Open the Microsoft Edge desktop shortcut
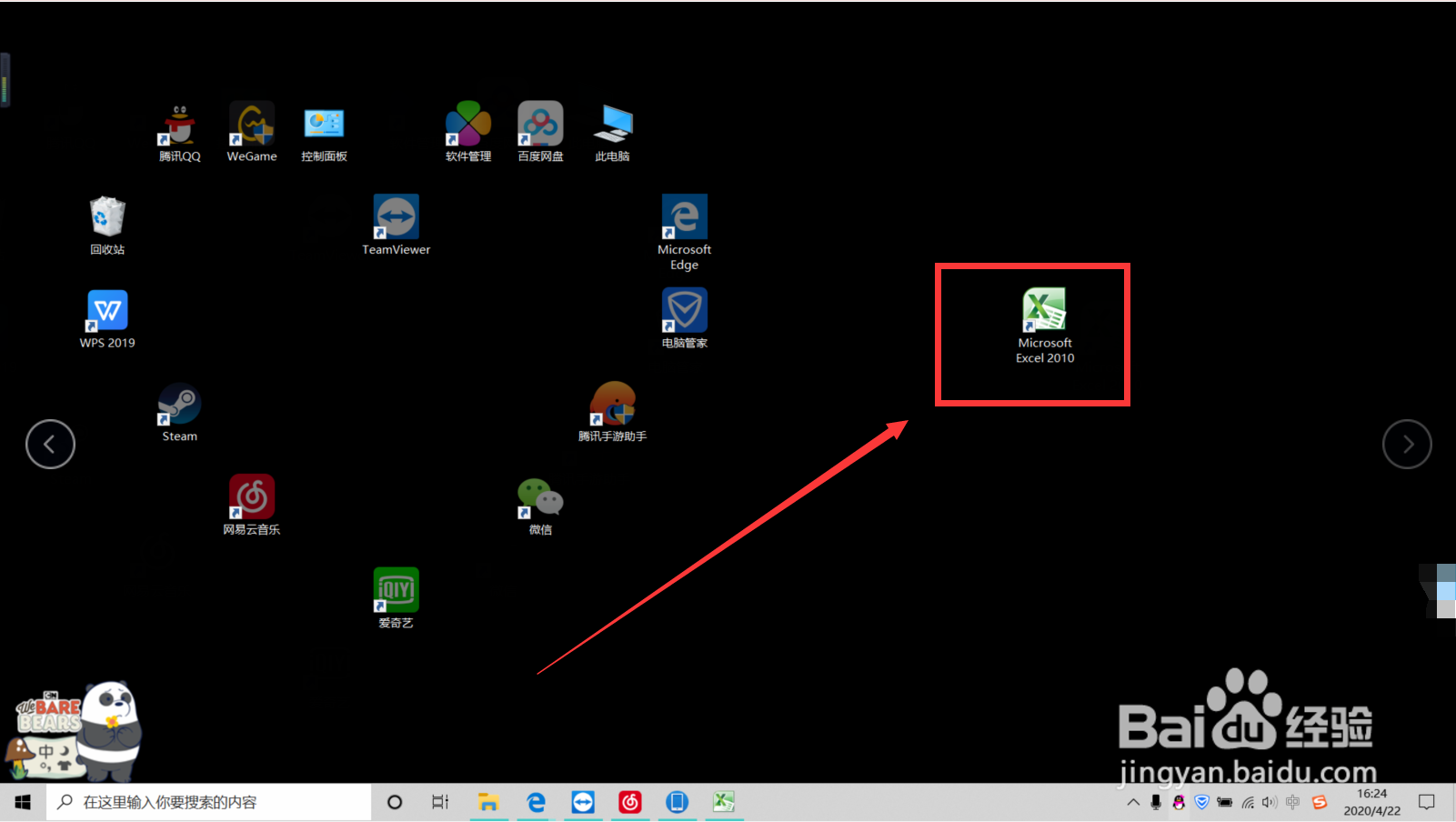The width and height of the screenshot is (1456, 822). click(x=684, y=233)
